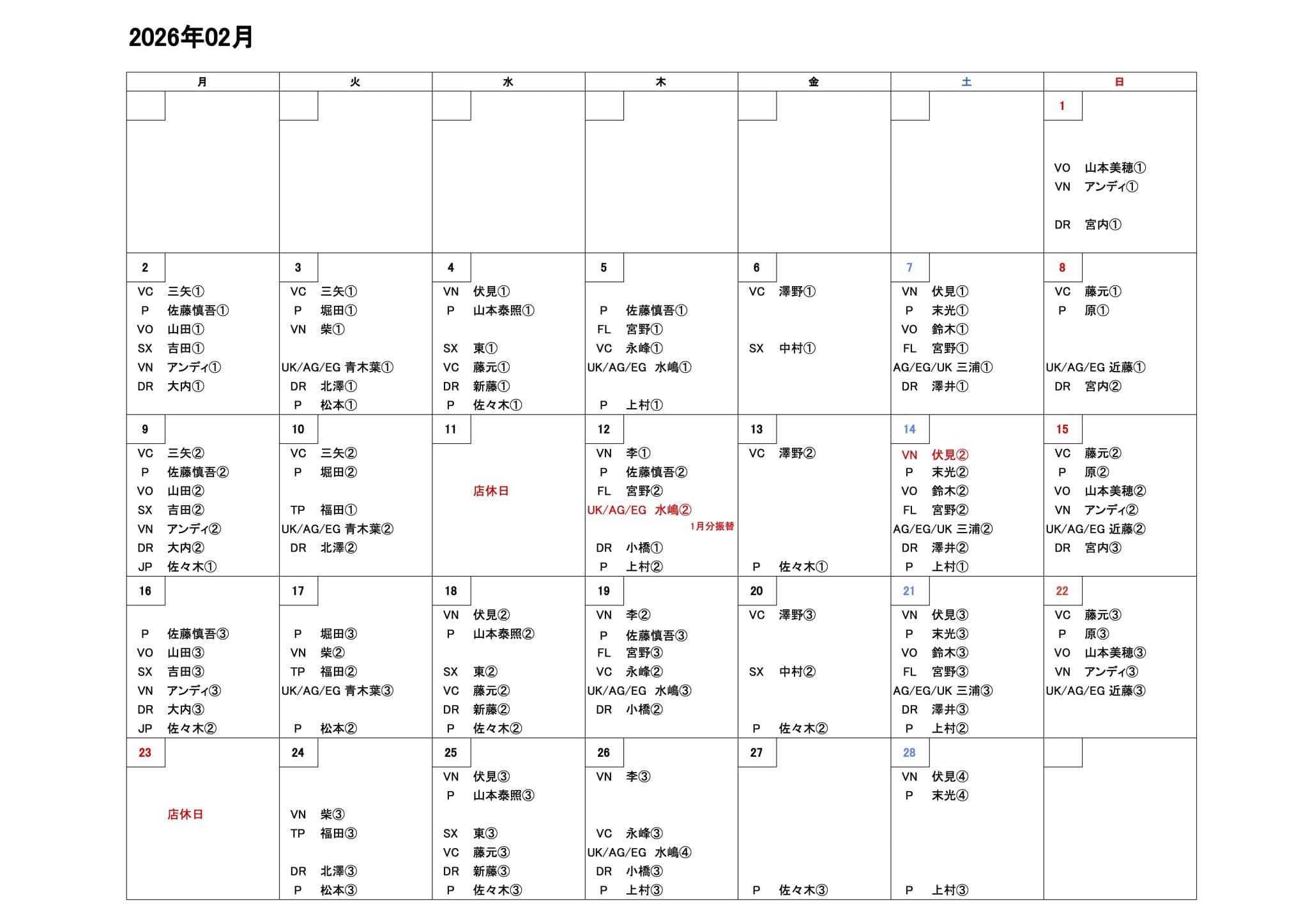The height and width of the screenshot is (924, 1308).
Task: Click 三浦③ entry on day 21
Action: click(975, 690)
